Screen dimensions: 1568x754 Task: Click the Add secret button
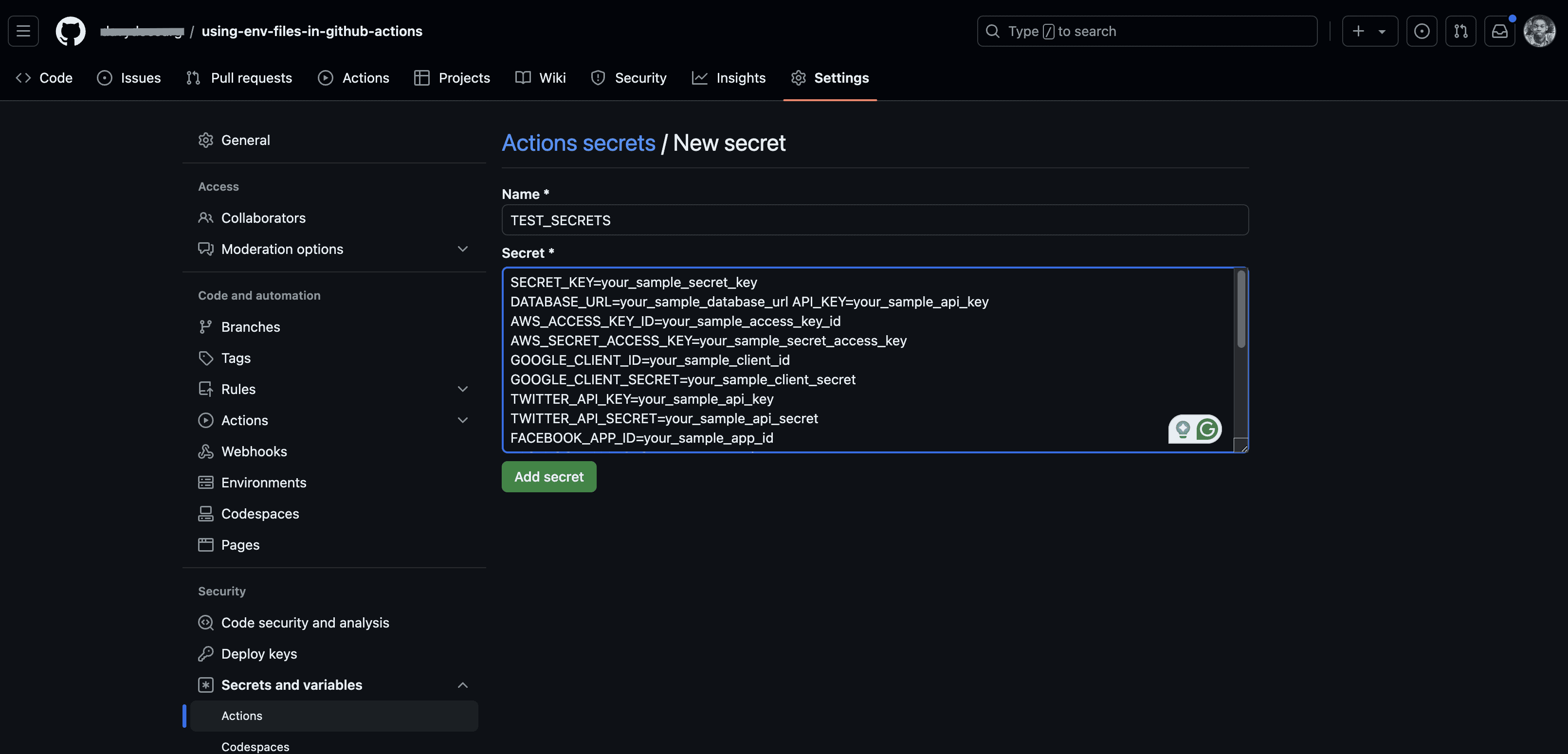pos(548,477)
